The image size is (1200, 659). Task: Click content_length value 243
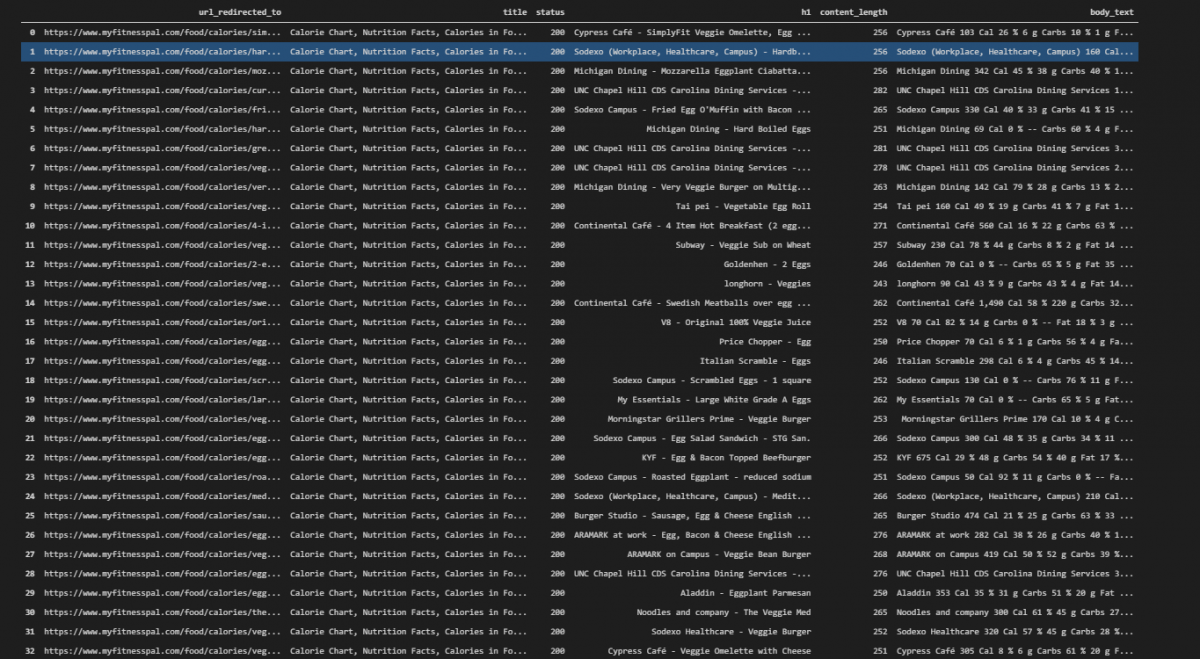point(880,283)
